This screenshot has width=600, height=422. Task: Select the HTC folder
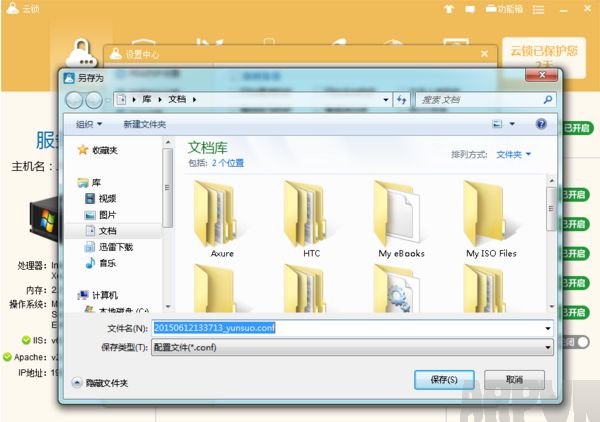[x=311, y=219]
